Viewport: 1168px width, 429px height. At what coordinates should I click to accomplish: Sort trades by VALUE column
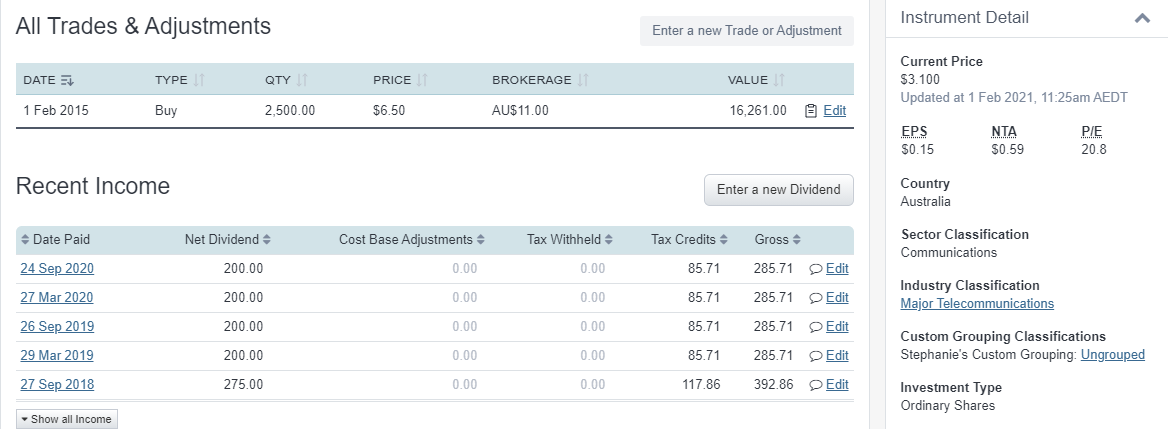pos(756,80)
